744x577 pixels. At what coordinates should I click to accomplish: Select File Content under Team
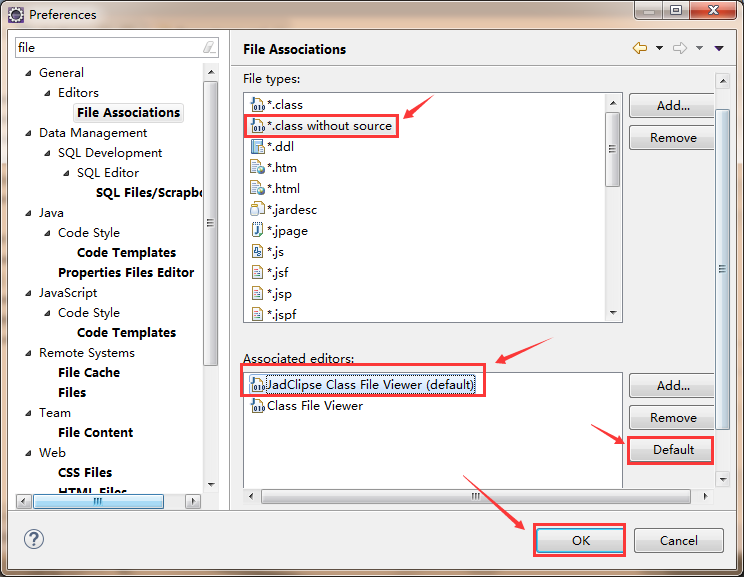coord(96,433)
